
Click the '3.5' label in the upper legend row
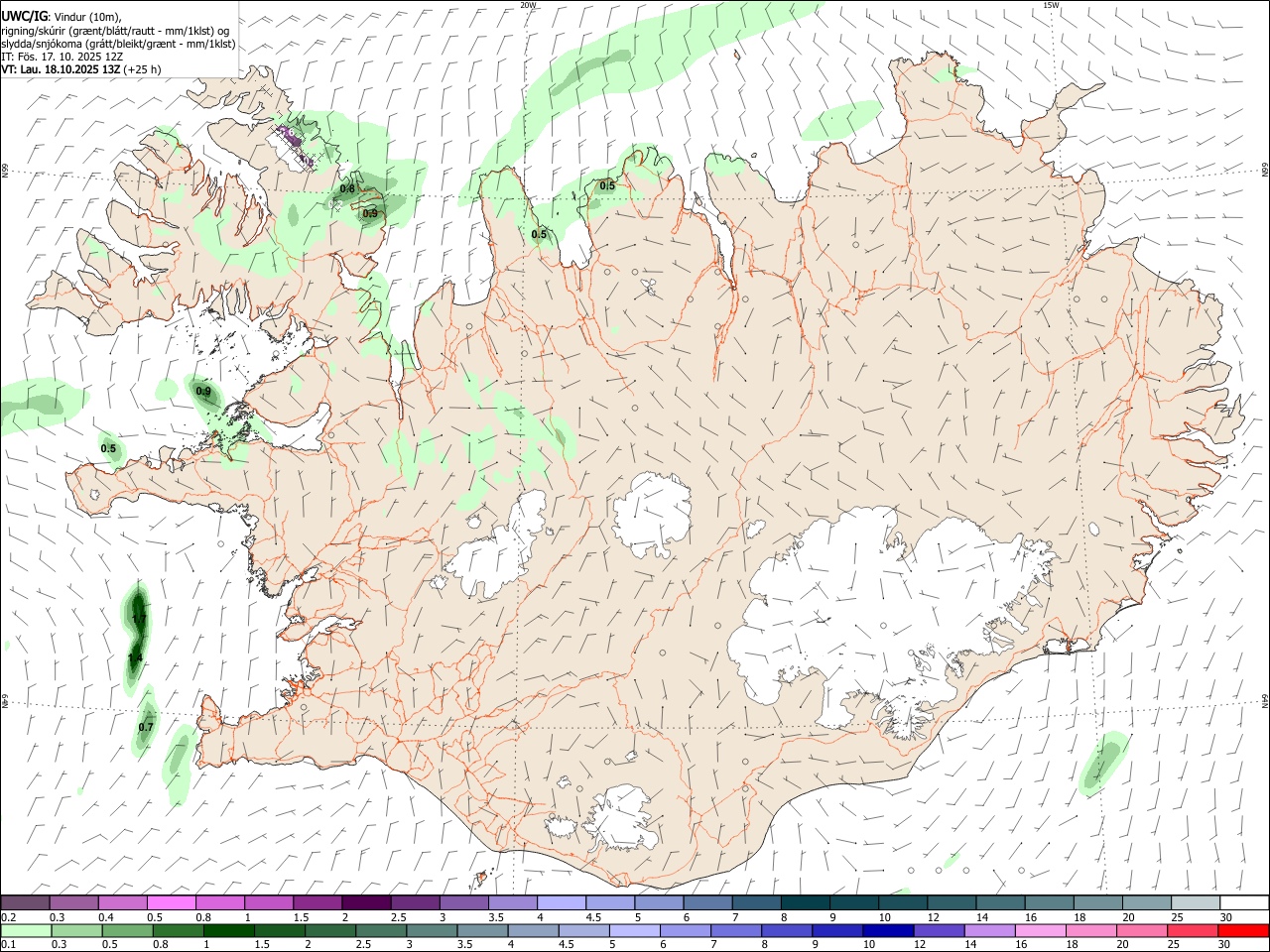coord(496,917)
